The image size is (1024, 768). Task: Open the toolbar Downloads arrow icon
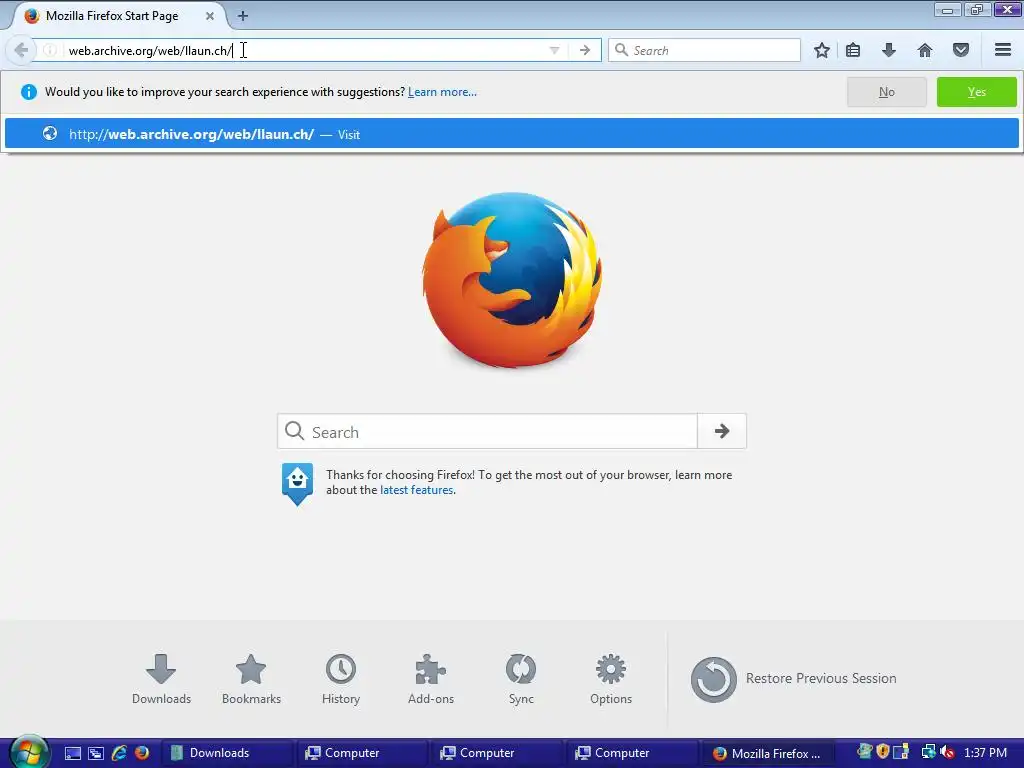tap(889, 50)
